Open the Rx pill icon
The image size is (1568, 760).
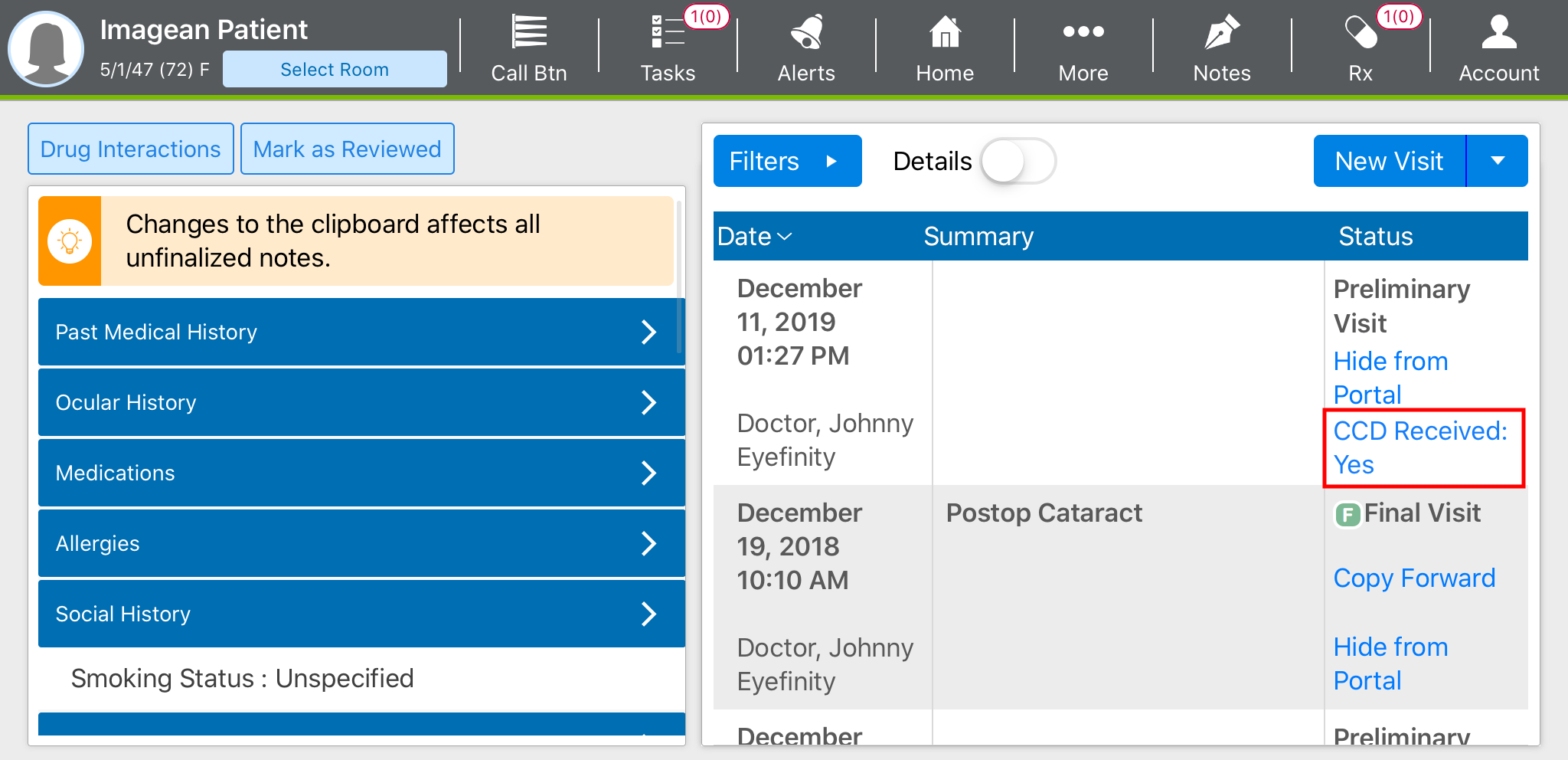tap(1360, 34)
